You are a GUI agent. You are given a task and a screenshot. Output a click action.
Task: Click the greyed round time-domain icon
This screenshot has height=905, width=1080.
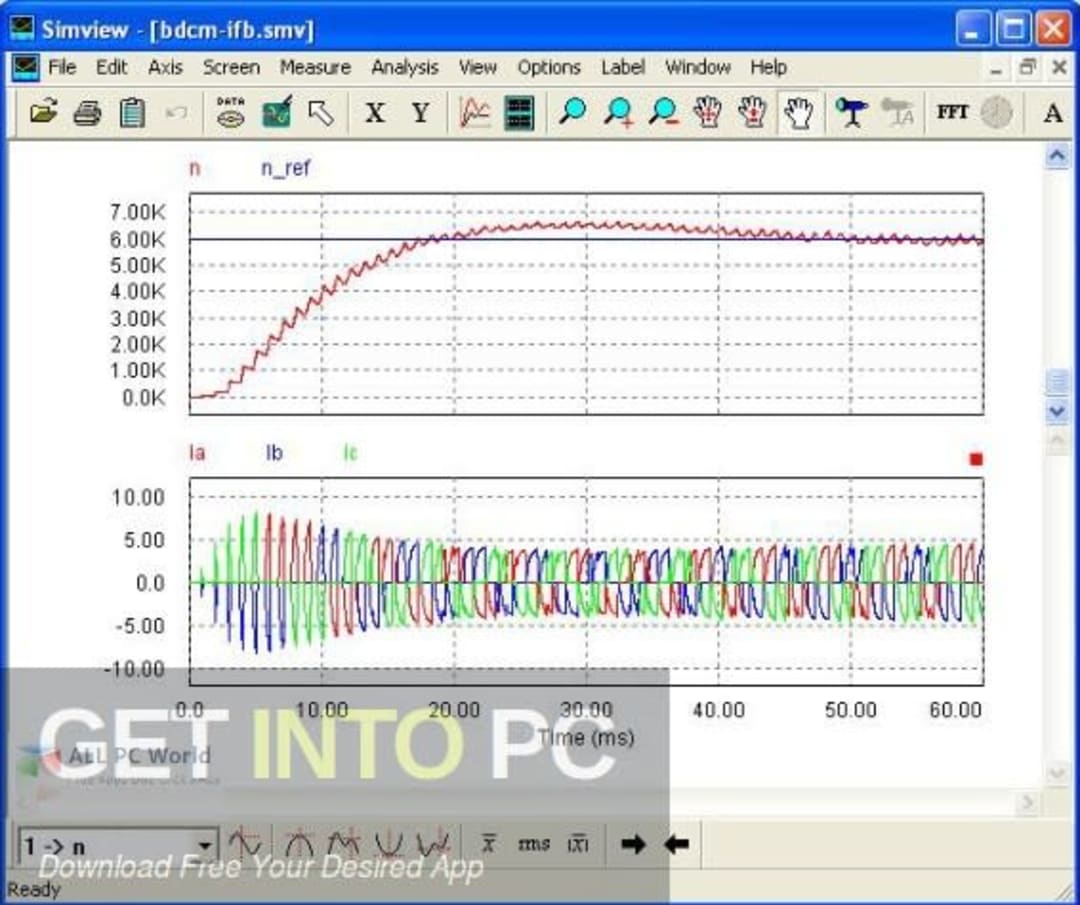click(996, 112)
